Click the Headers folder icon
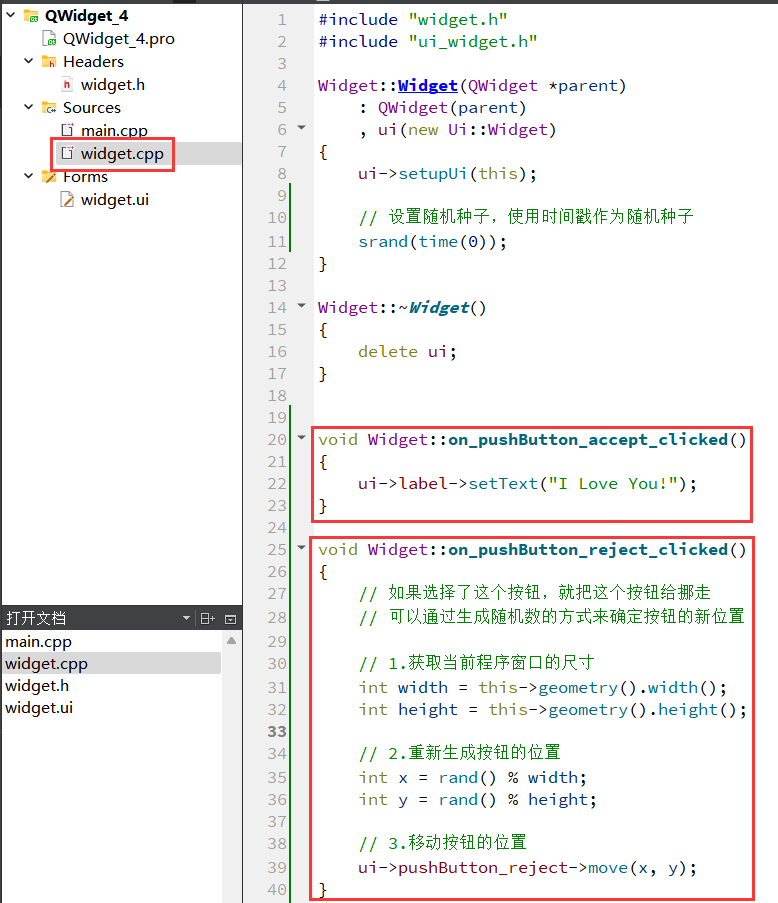 click(x=49, y=62)
